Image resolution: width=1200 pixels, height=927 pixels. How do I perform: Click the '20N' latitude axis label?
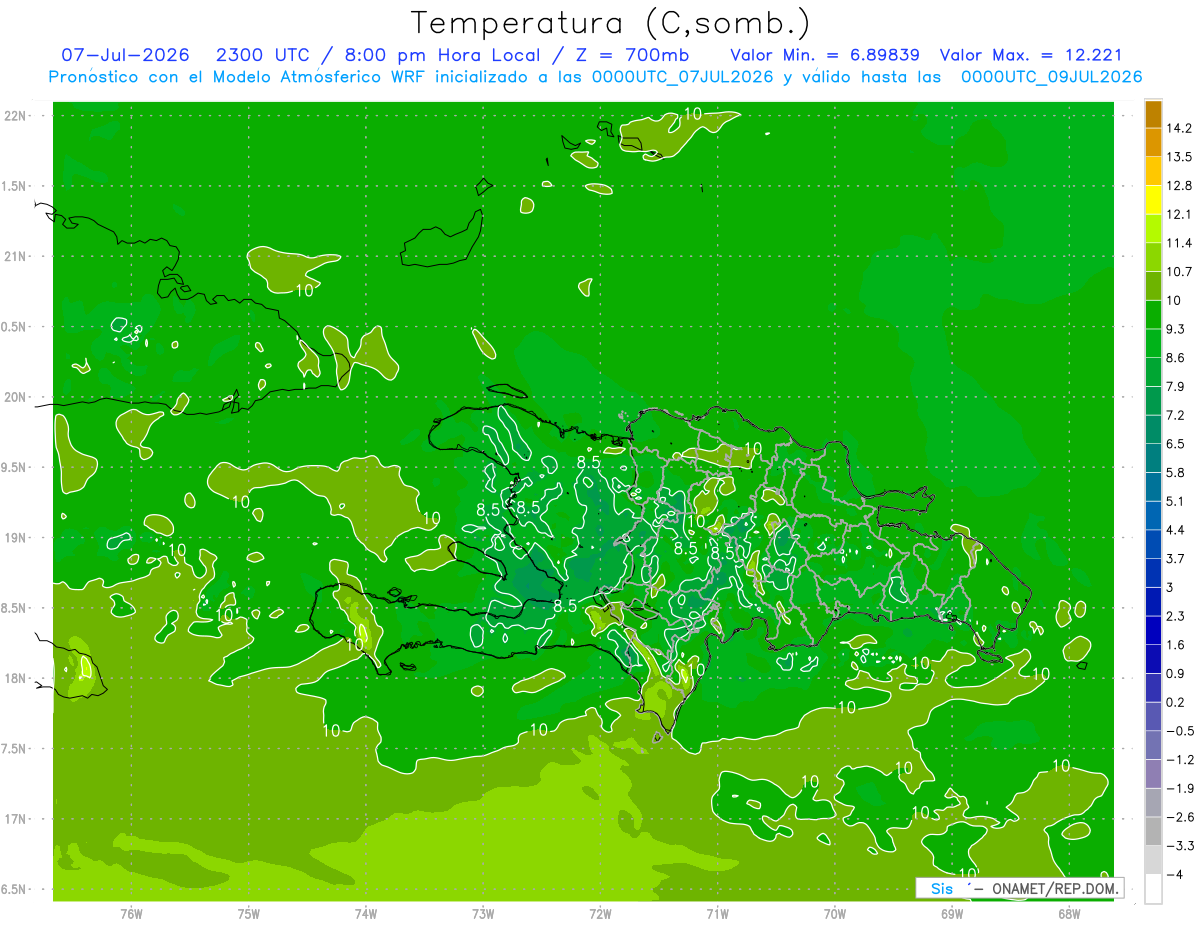point(15,398)
